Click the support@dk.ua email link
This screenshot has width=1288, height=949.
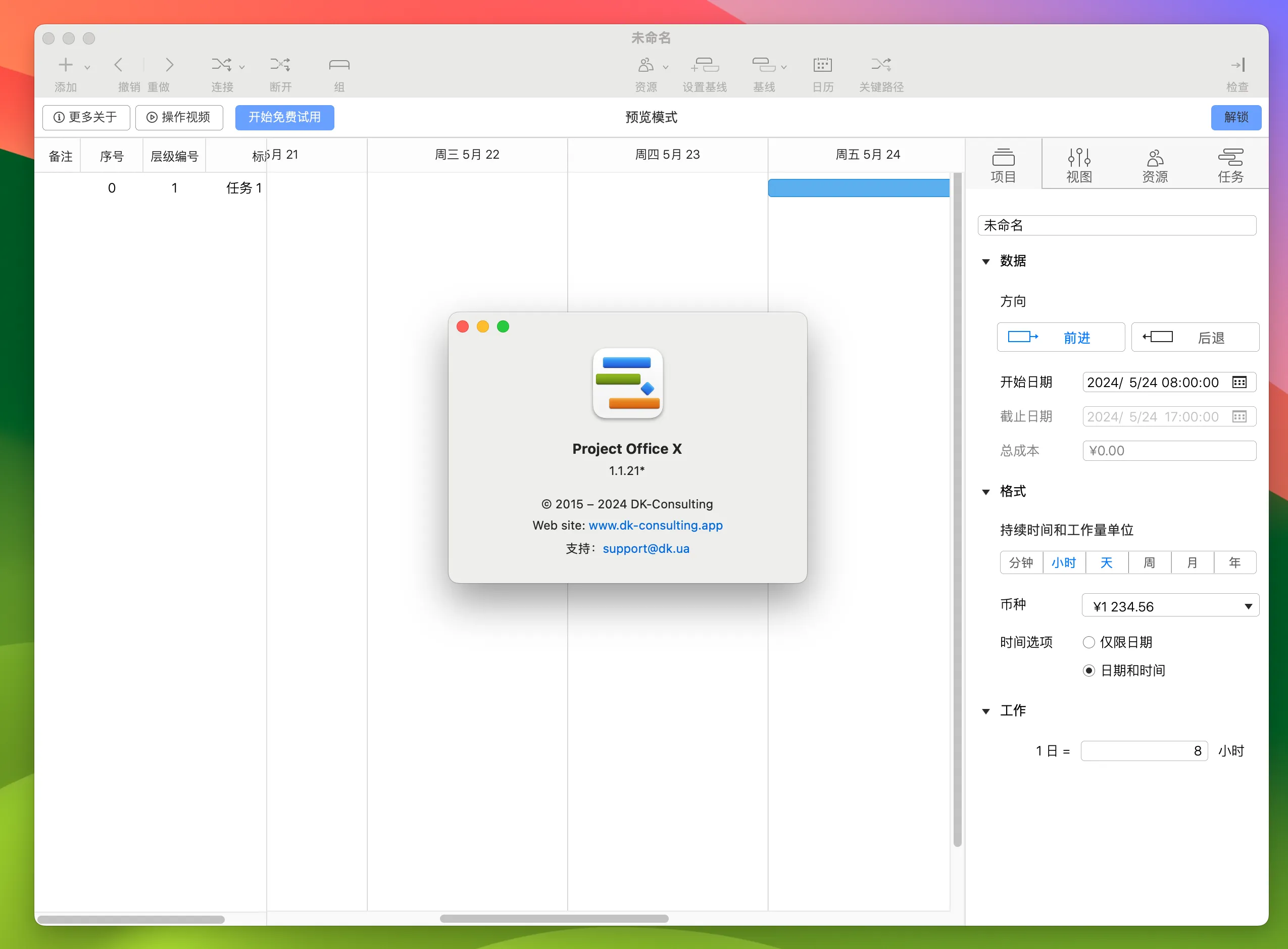pos(646,549)
